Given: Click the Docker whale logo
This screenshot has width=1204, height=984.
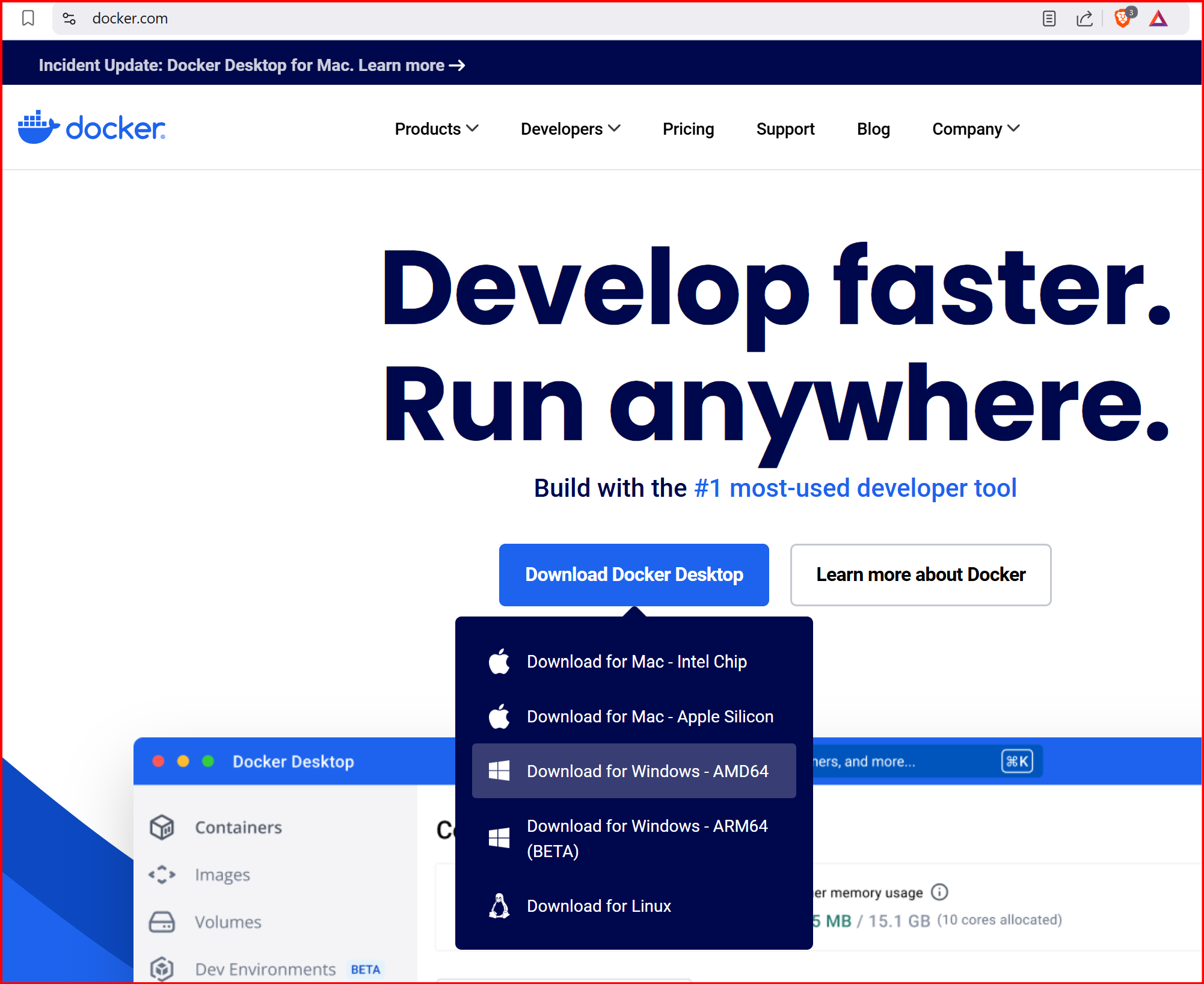Looking at the screenshot, I should click(x=91, y=127).
